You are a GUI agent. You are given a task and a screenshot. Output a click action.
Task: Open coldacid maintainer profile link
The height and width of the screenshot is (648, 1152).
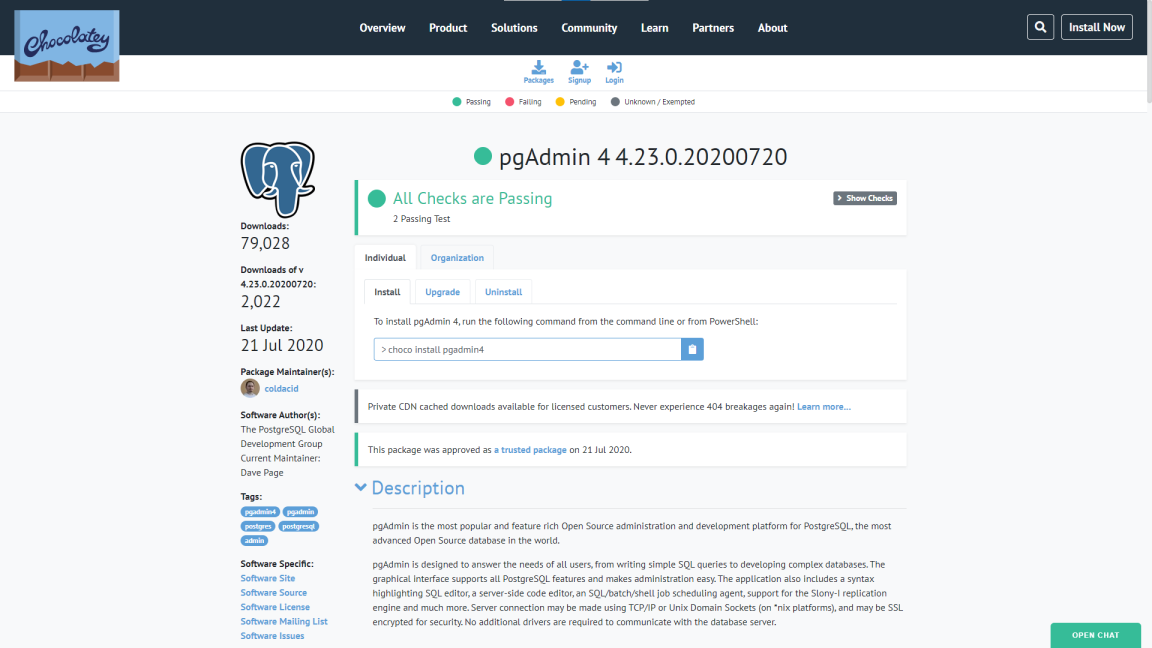coord(281,389)
